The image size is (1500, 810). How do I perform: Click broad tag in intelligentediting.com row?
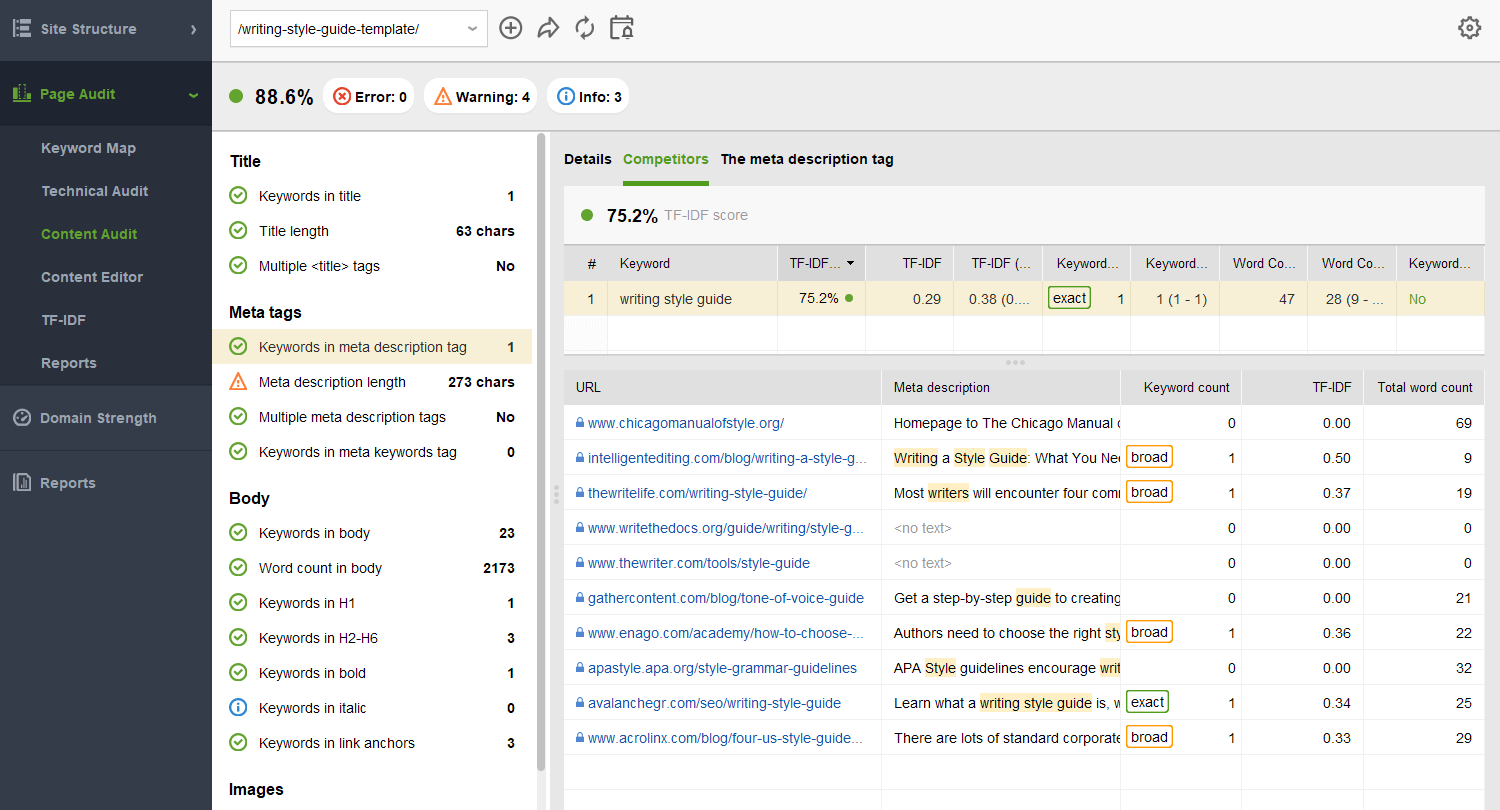pos(1149,457)
